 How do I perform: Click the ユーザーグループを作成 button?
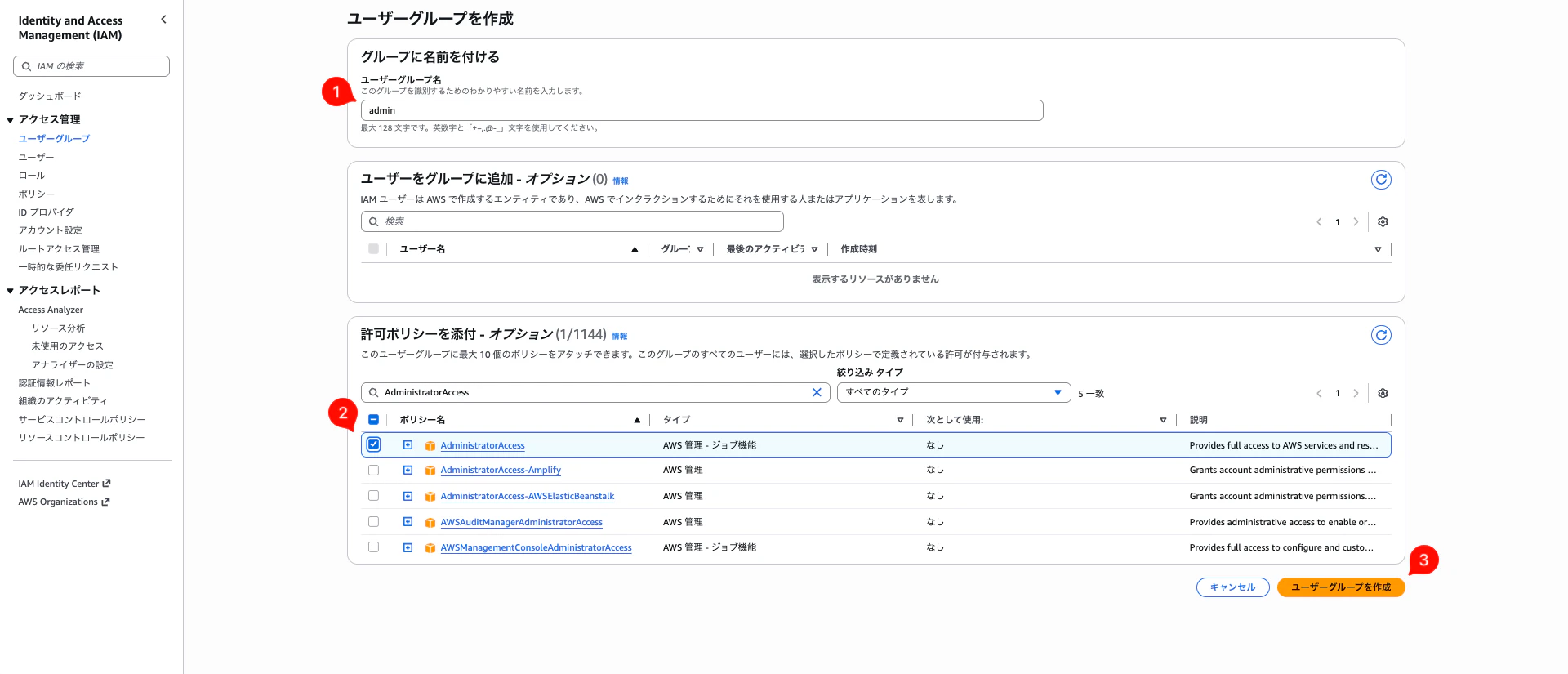(1341, 587)
